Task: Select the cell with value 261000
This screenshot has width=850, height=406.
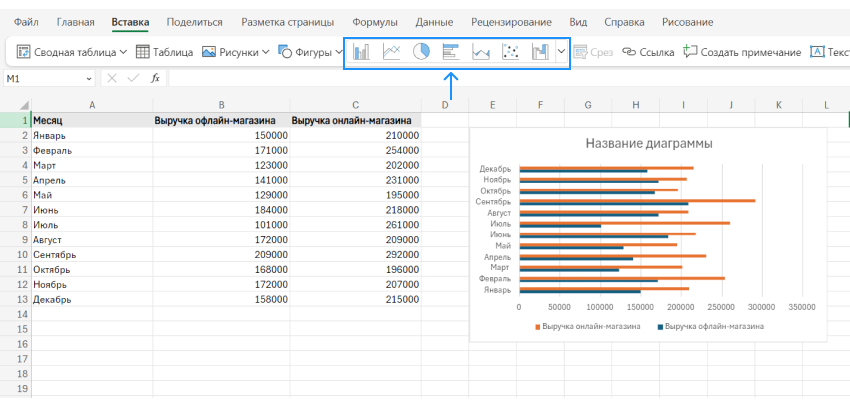Action: point(356,224)
